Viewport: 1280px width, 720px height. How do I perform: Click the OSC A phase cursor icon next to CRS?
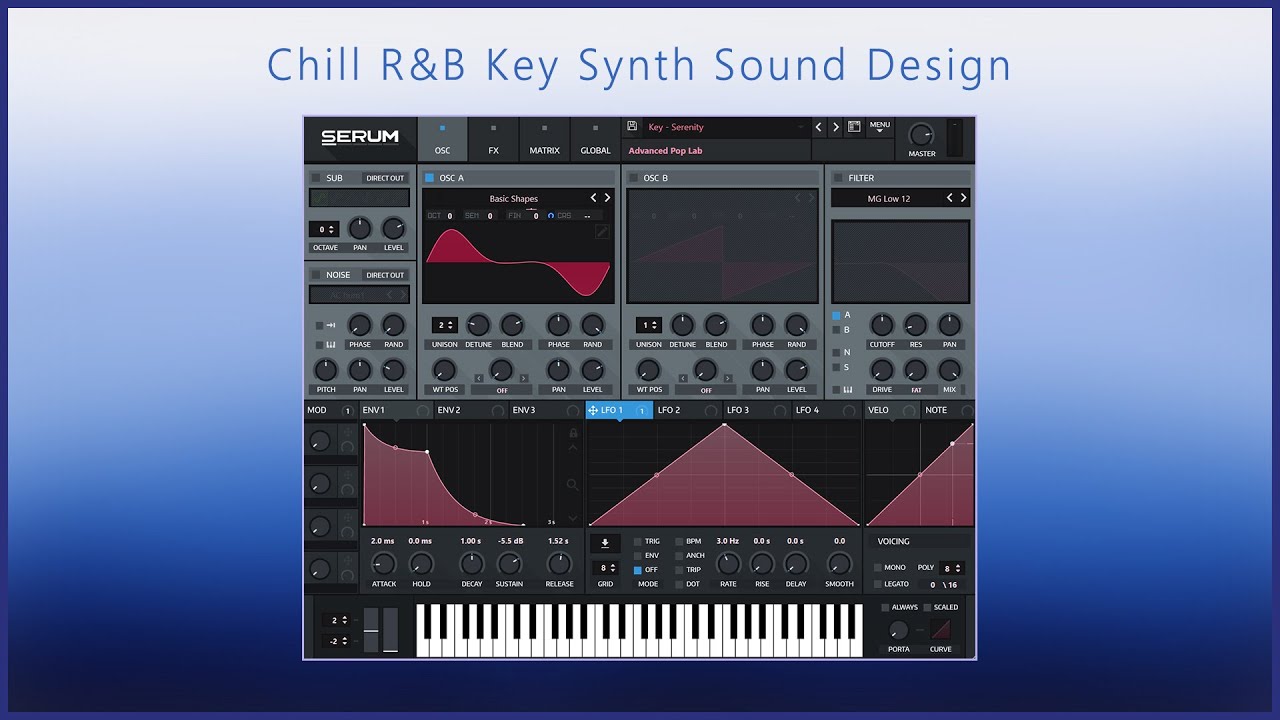550,216
